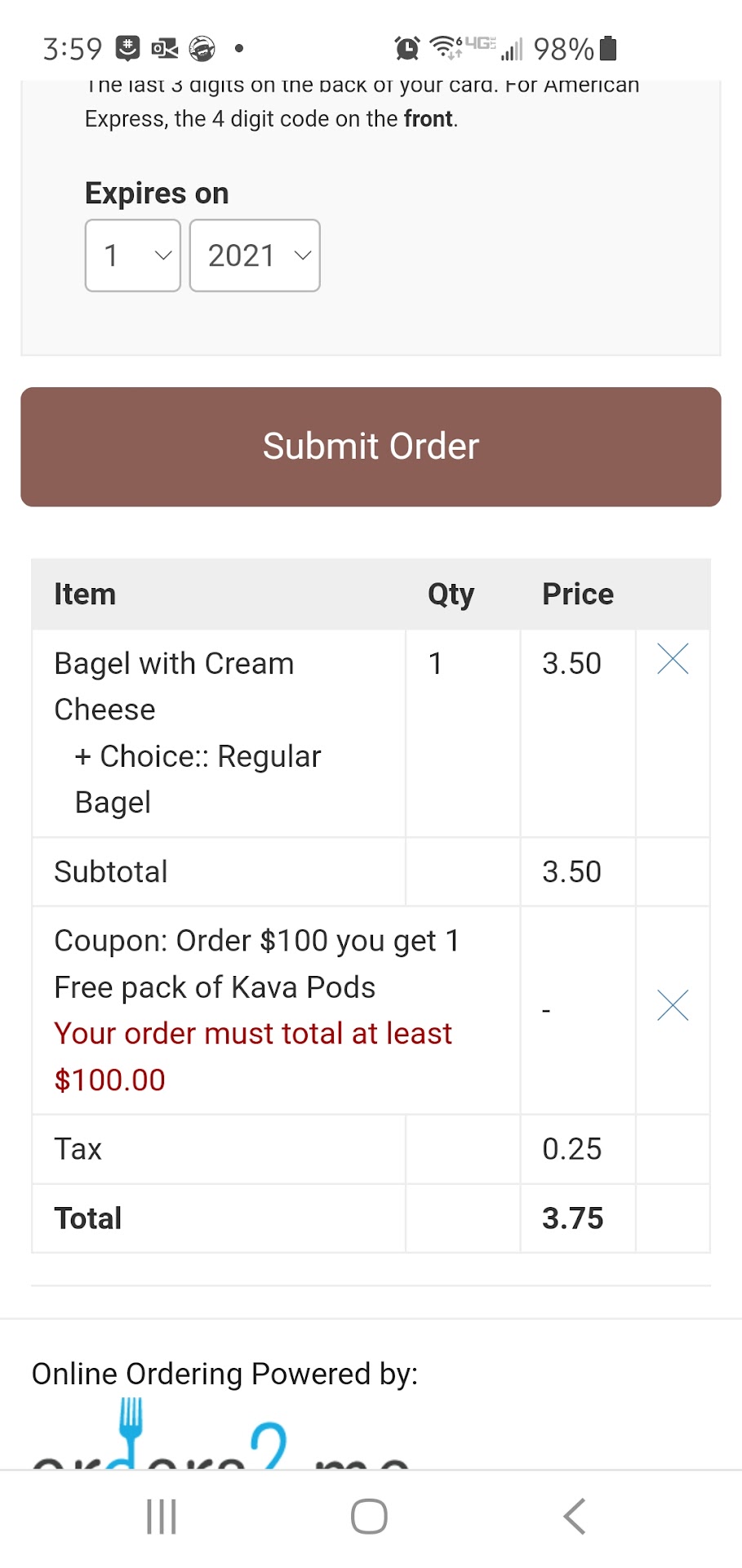Tap the Item column header

pyautogui.click(x=85, y=595)
